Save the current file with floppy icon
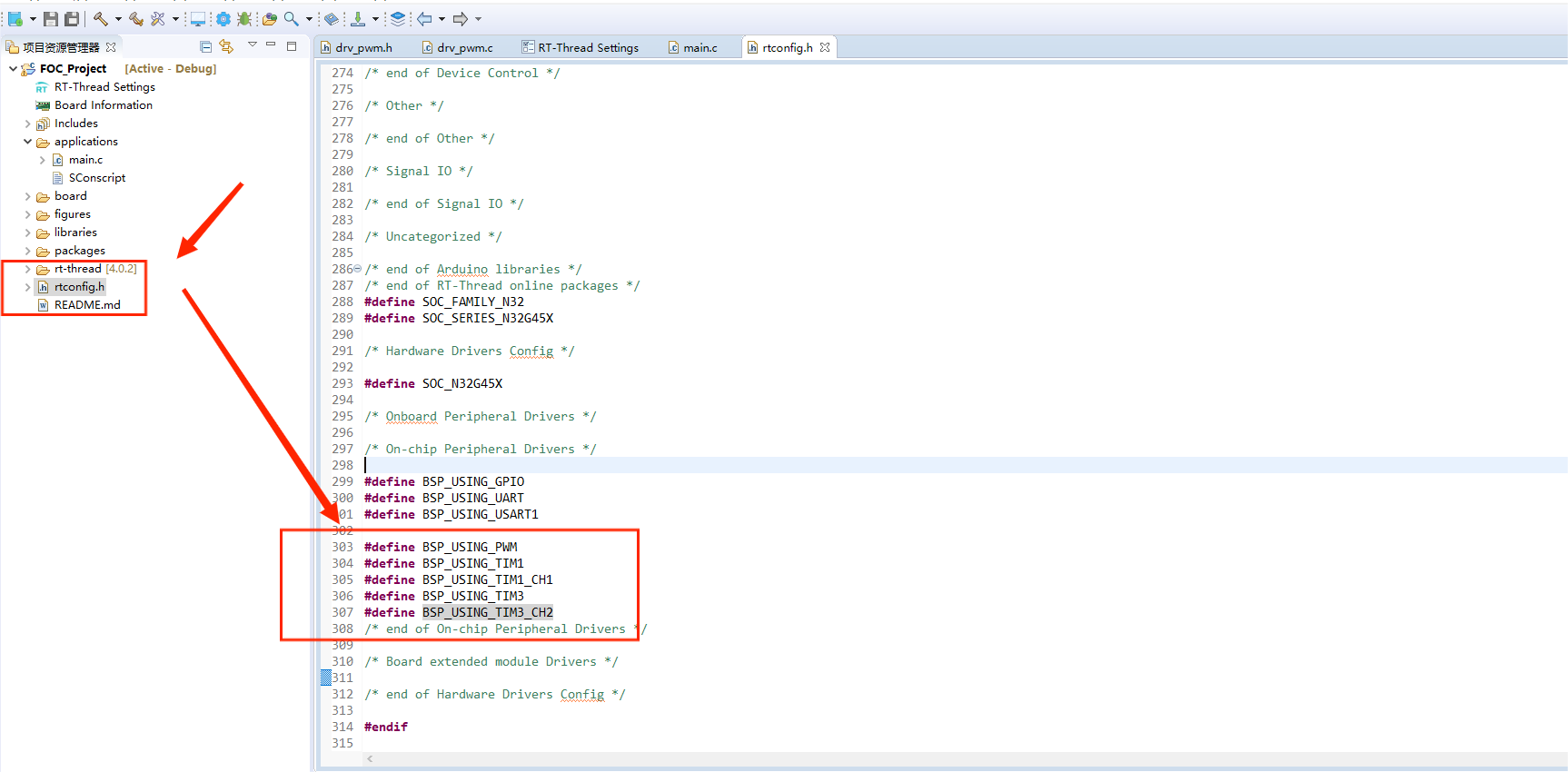The height and width of the screenshot is (772, 1568). pyautogui.click(x=51, y=18)
